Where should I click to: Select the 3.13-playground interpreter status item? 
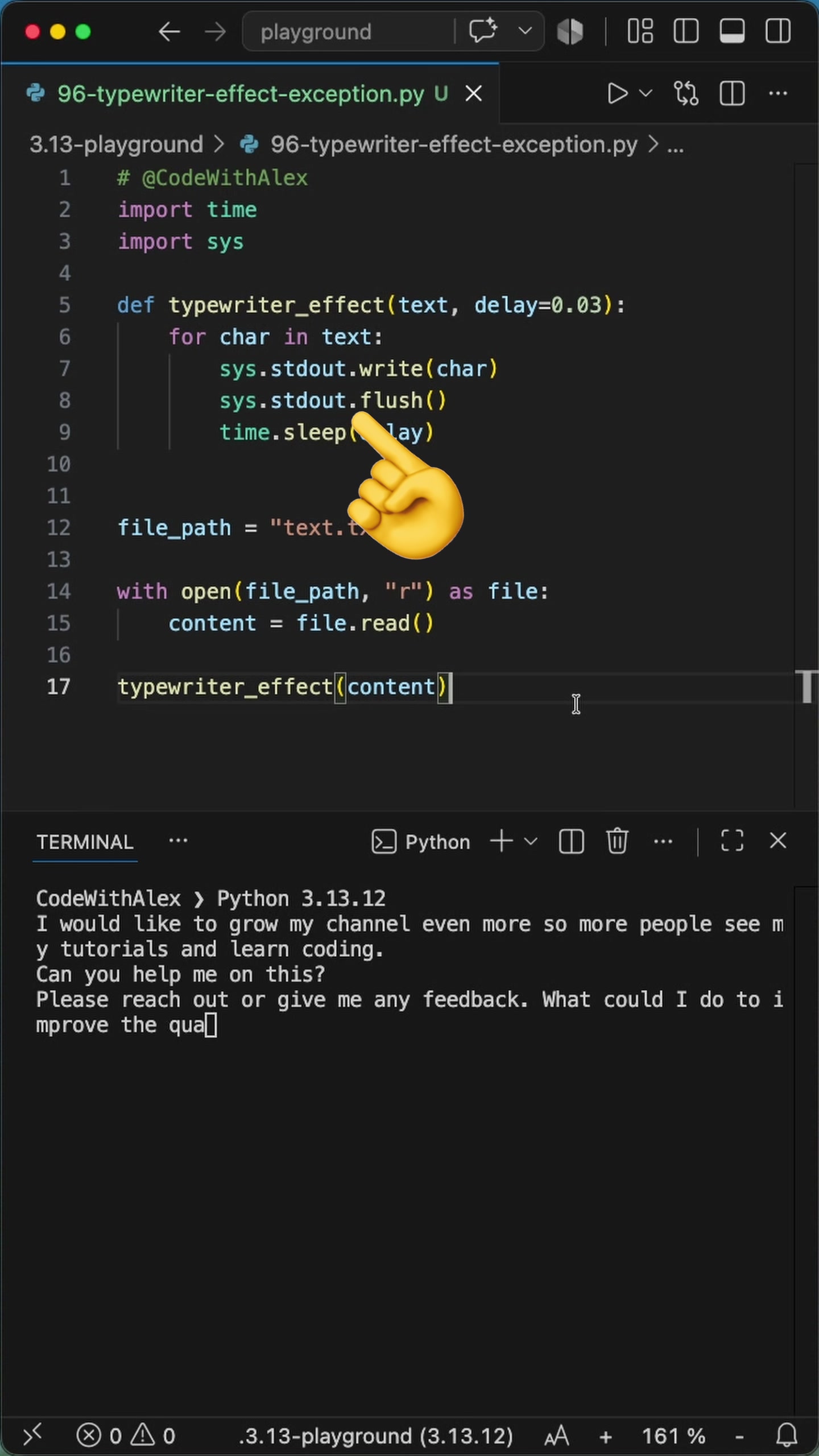click(375, 1436)
